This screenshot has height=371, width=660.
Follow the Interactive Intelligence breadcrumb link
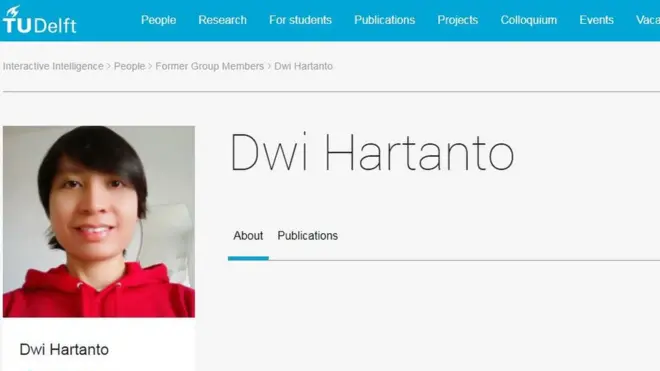point(53,66)
